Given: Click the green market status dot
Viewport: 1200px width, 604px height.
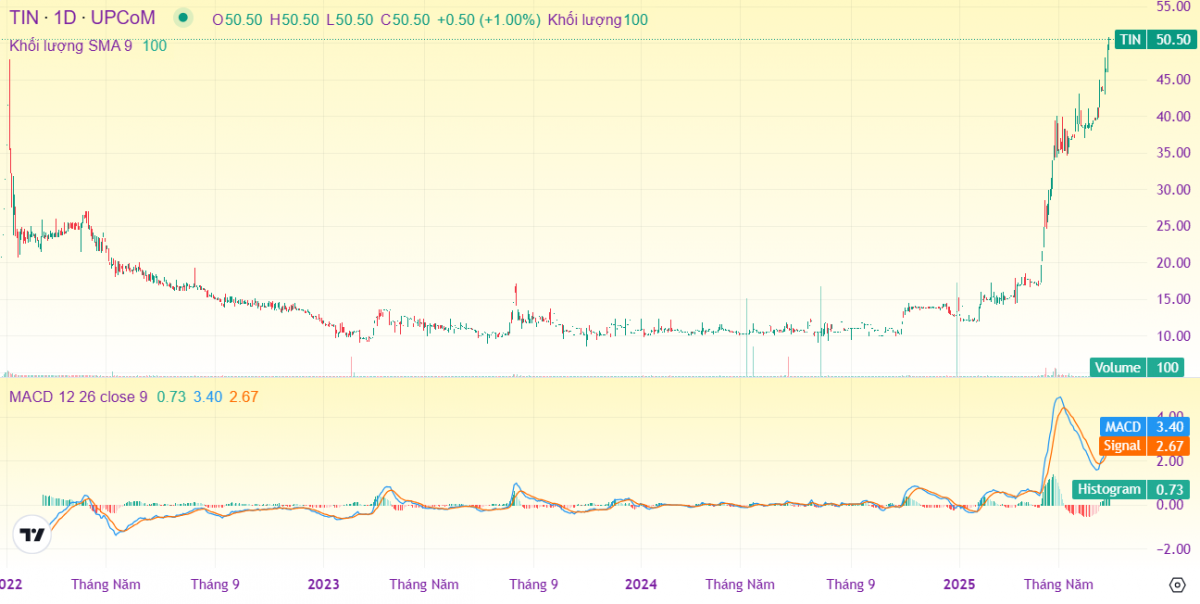Looking at the screenshot, I should point(181,17).
